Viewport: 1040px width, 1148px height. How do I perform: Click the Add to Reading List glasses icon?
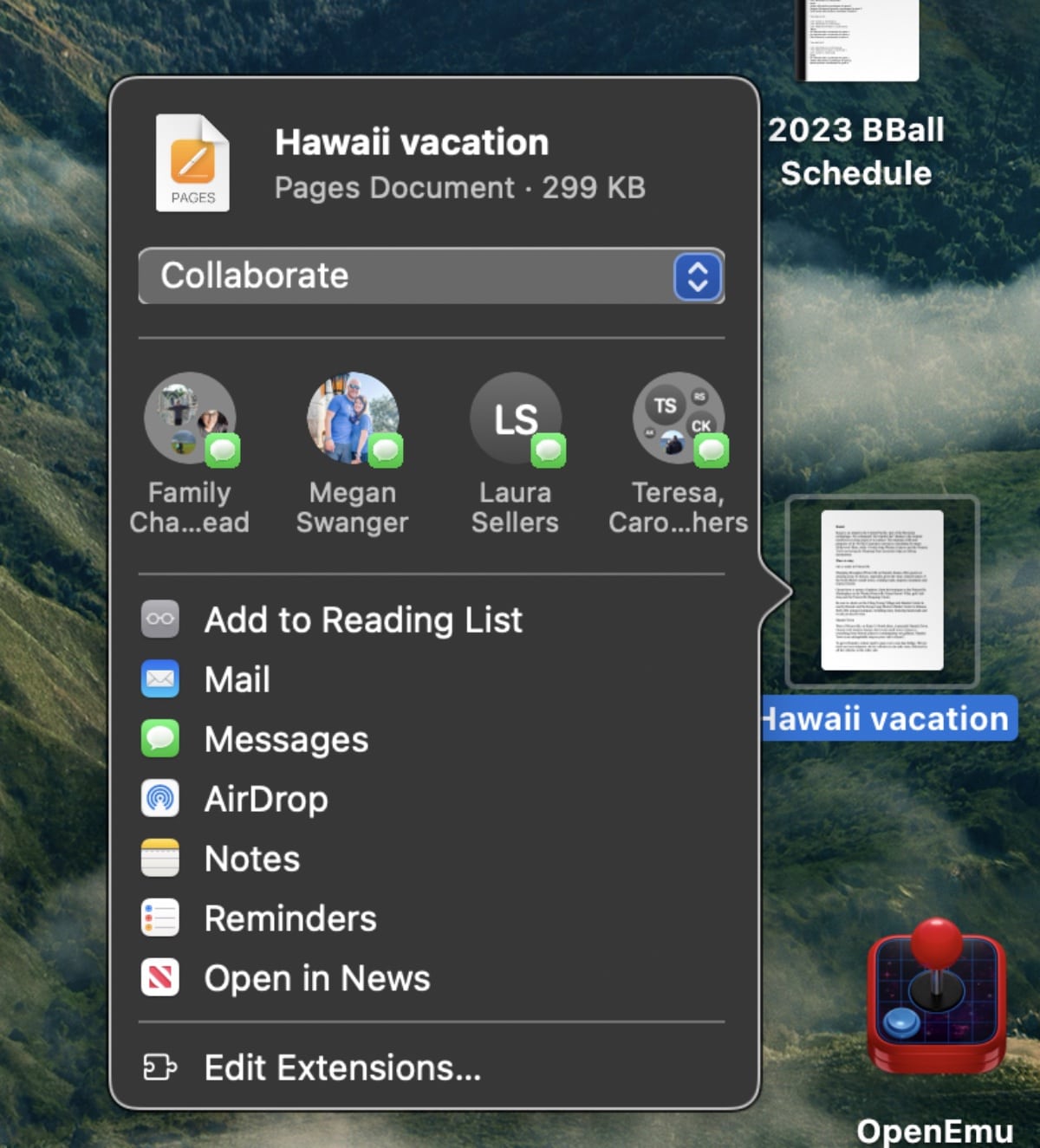[159, 619]
